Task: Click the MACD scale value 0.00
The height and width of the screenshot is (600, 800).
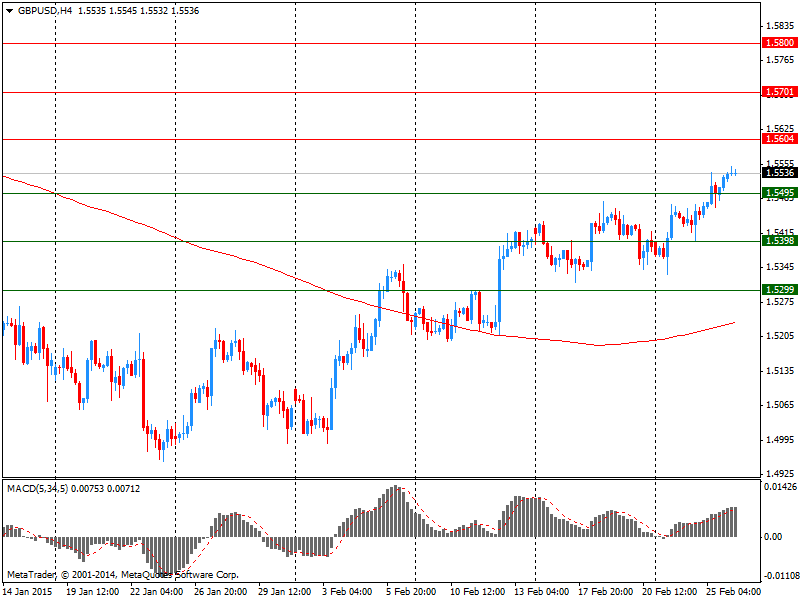Action: 773,537
